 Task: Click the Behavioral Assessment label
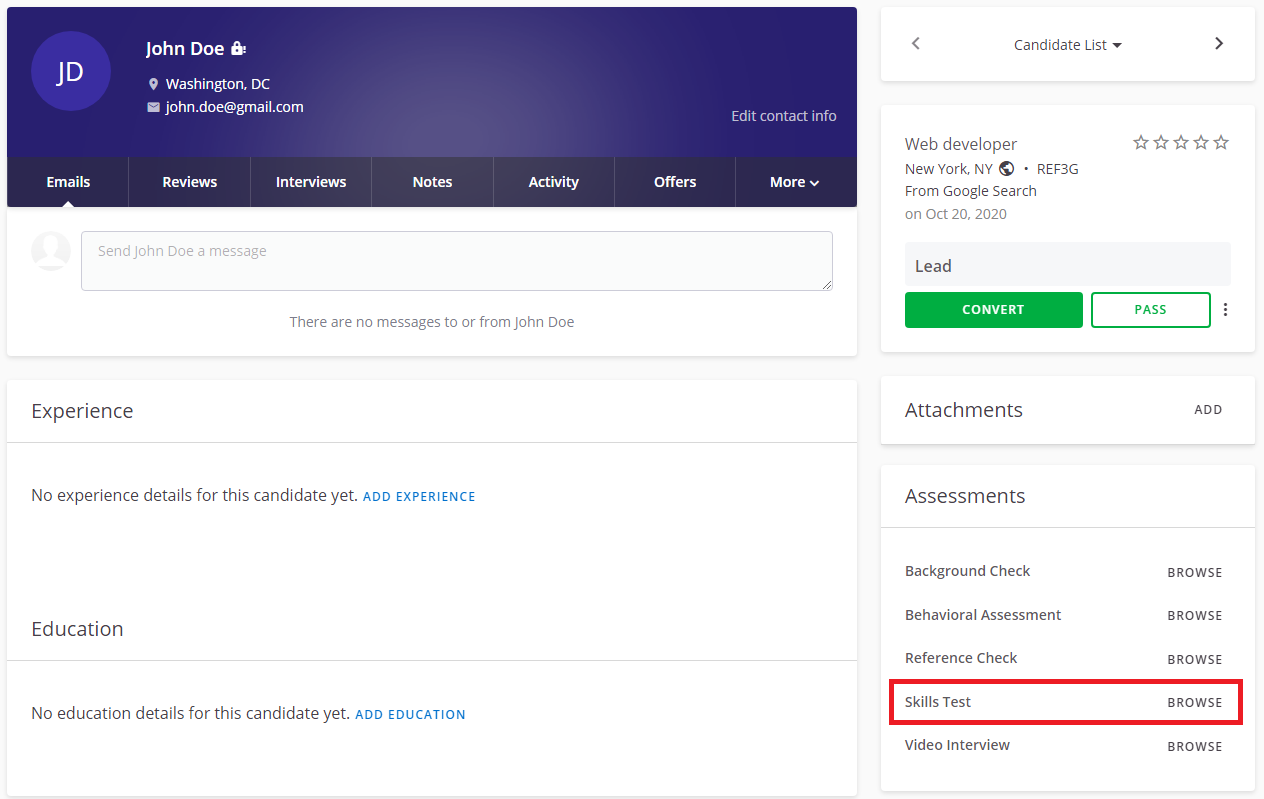click(x=983, y=615)
